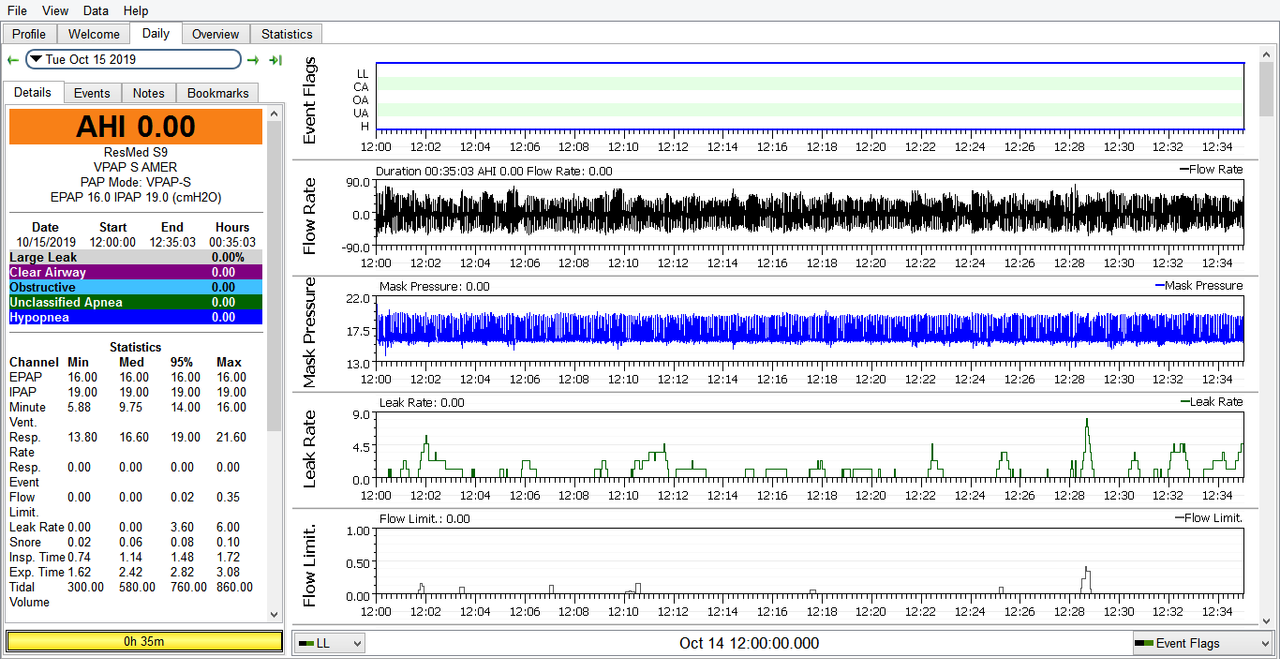
Task: Click the session start time 12:00:00
Action: (112, 242)
